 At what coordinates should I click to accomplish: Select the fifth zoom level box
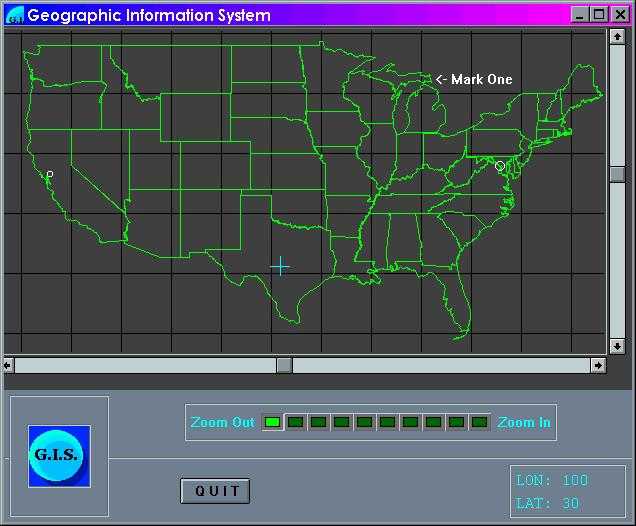364,422
